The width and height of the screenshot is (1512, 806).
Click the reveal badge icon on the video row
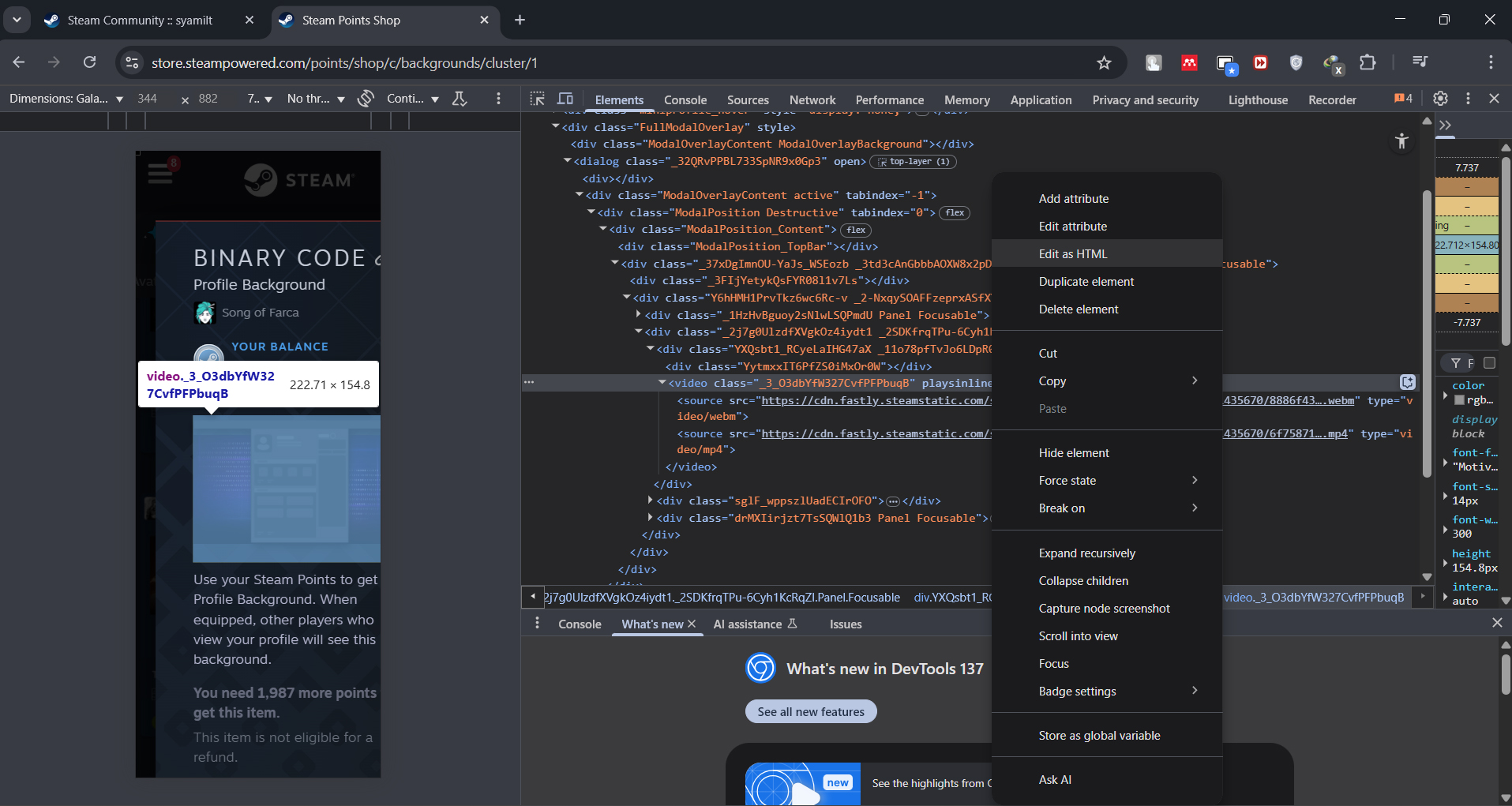(1408, 382)
